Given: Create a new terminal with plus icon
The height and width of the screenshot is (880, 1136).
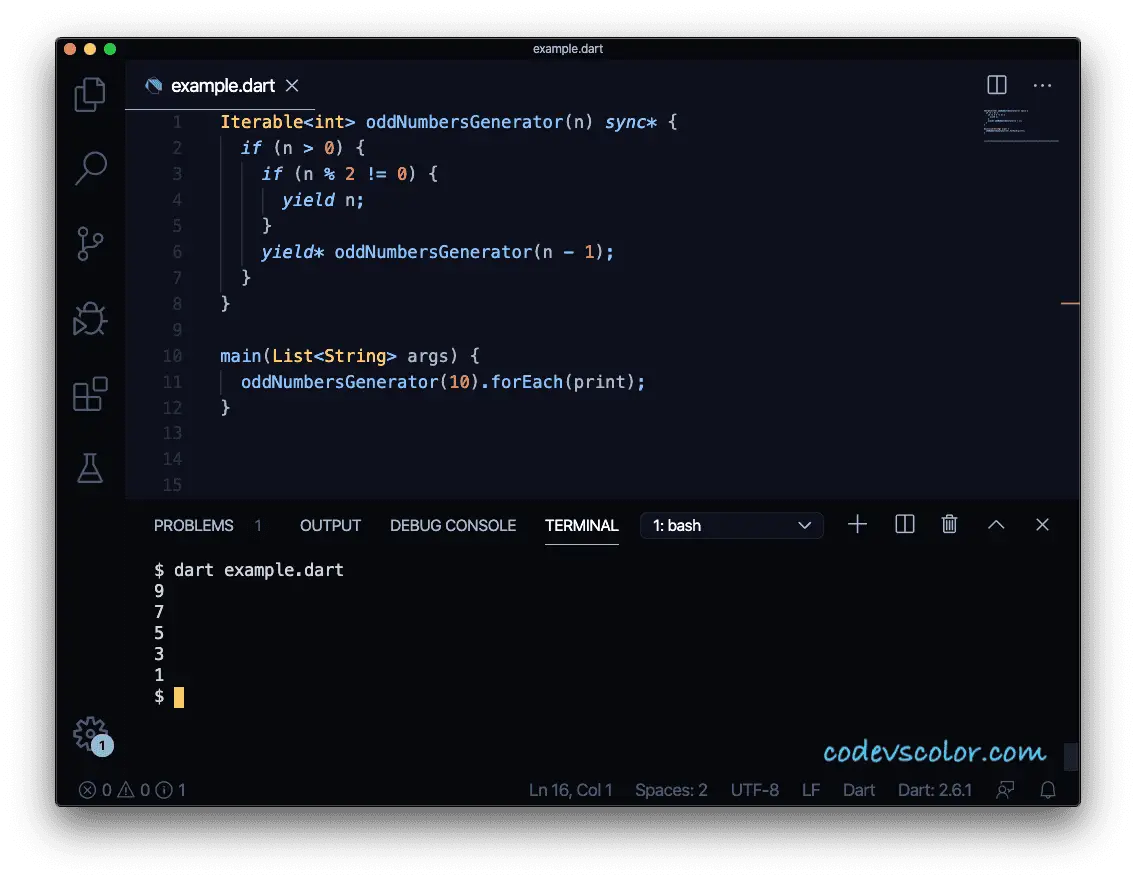Looking at the screenshot, I should pyautogui.click(x=857, y=524).
